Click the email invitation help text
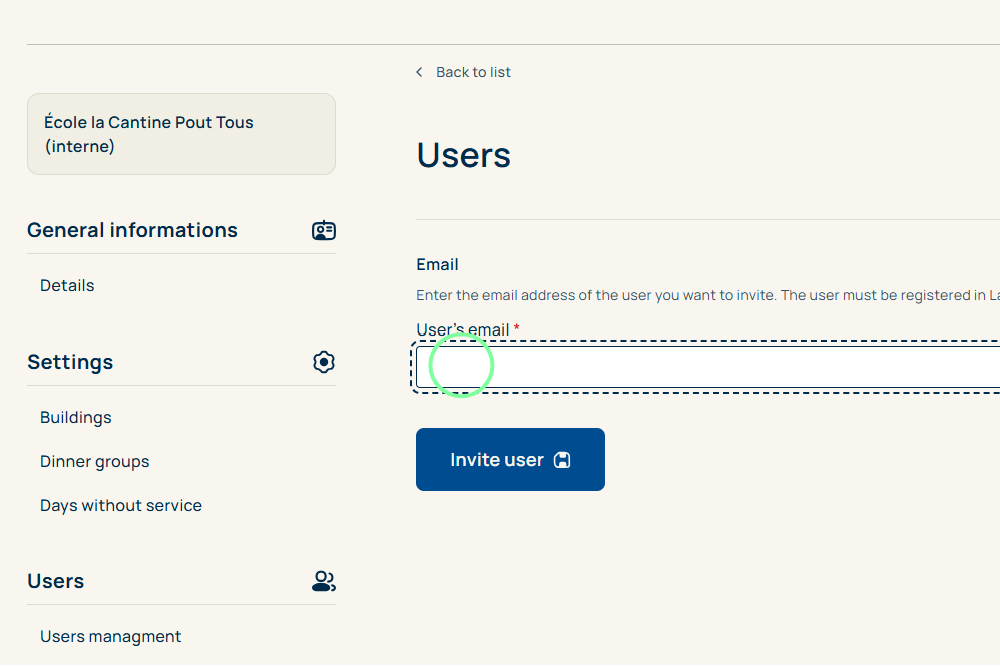The width and height of the screenshot is (1000, 666). (708, 295)
